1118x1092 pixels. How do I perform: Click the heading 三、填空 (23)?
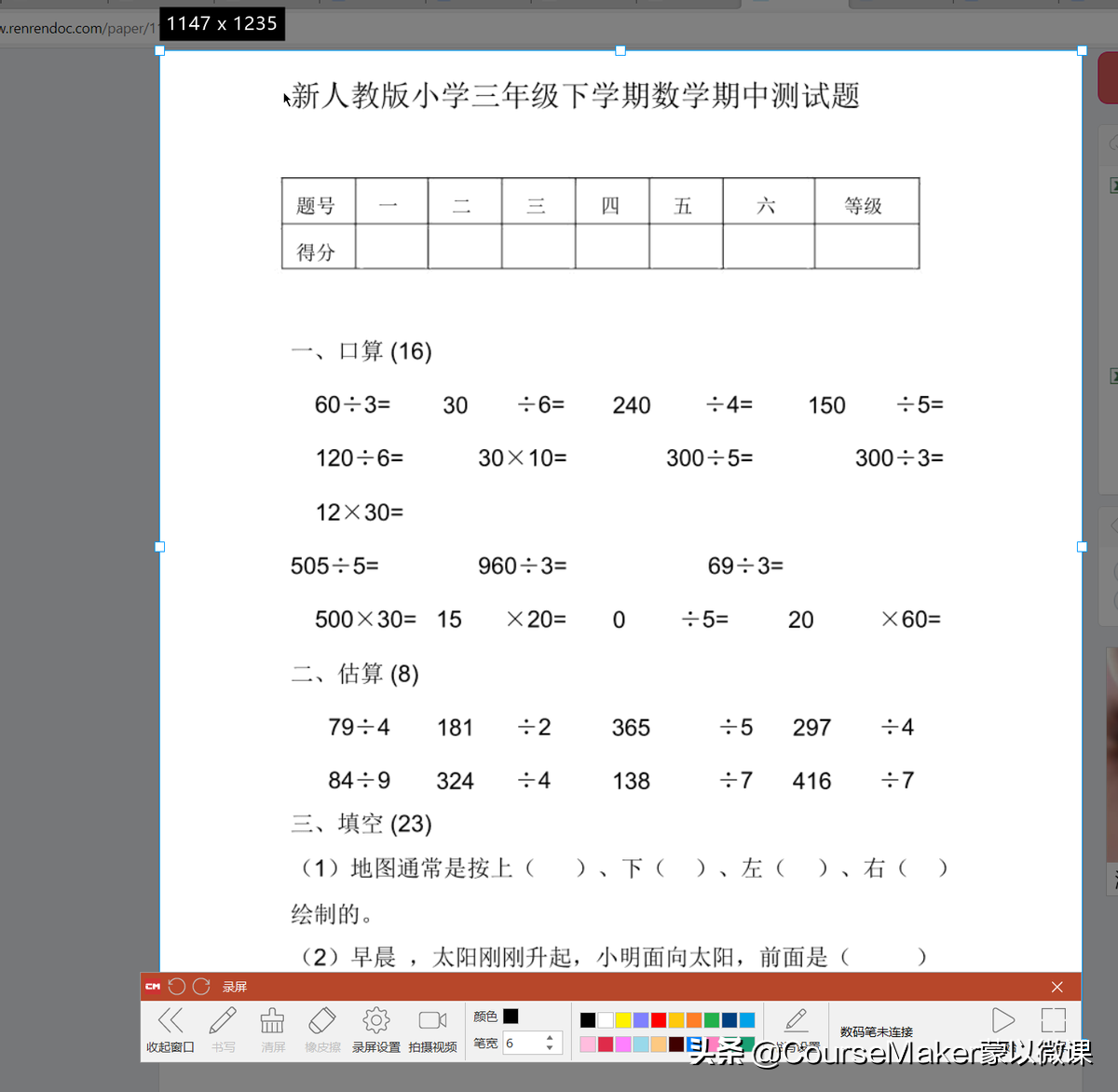click(x=361, y=824)
